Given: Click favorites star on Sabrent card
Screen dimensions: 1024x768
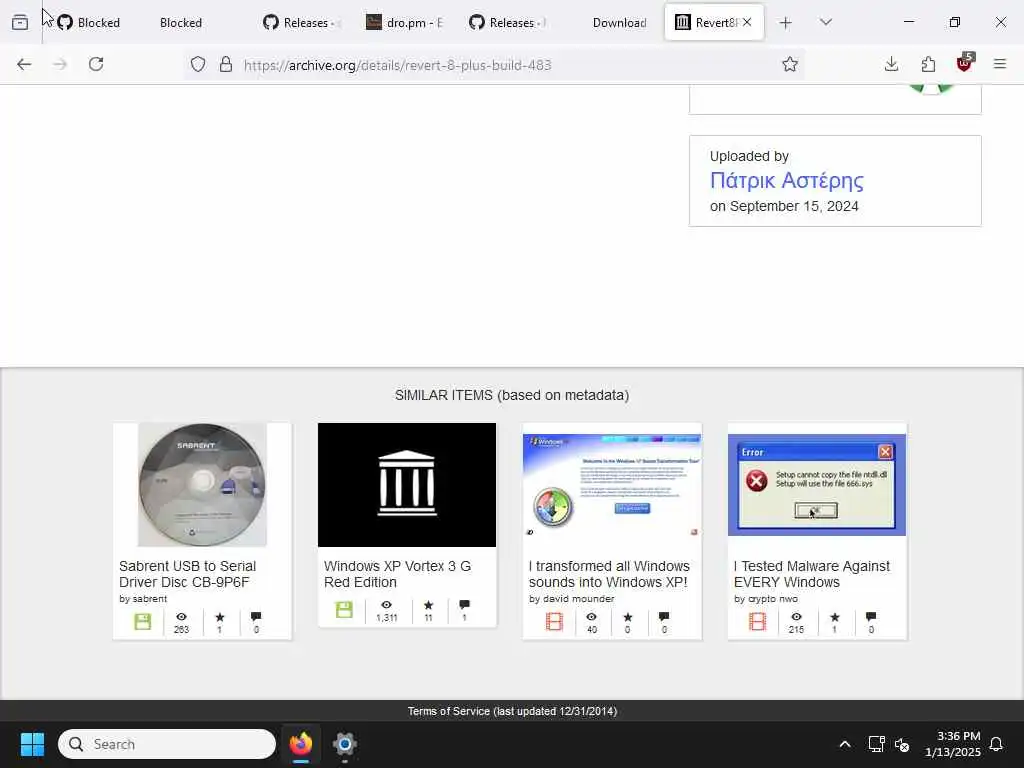Looking at the screenshot, I should point(220,616).
